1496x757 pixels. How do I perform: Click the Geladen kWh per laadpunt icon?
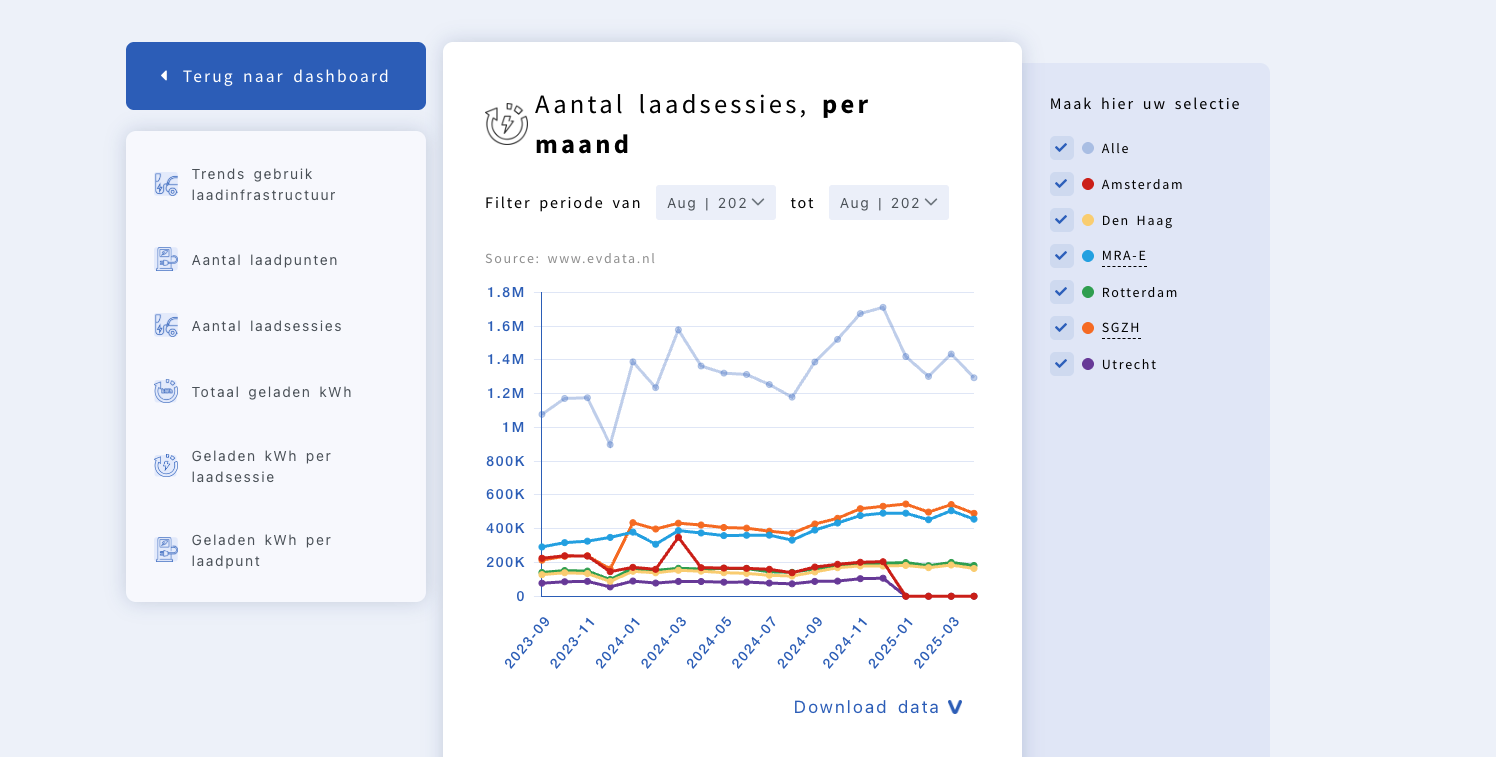click(x=166, y=550)
